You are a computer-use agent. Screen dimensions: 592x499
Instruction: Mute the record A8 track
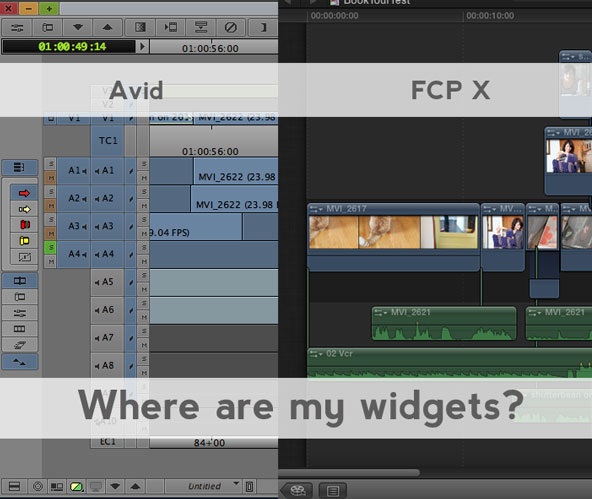click(143, 373)
